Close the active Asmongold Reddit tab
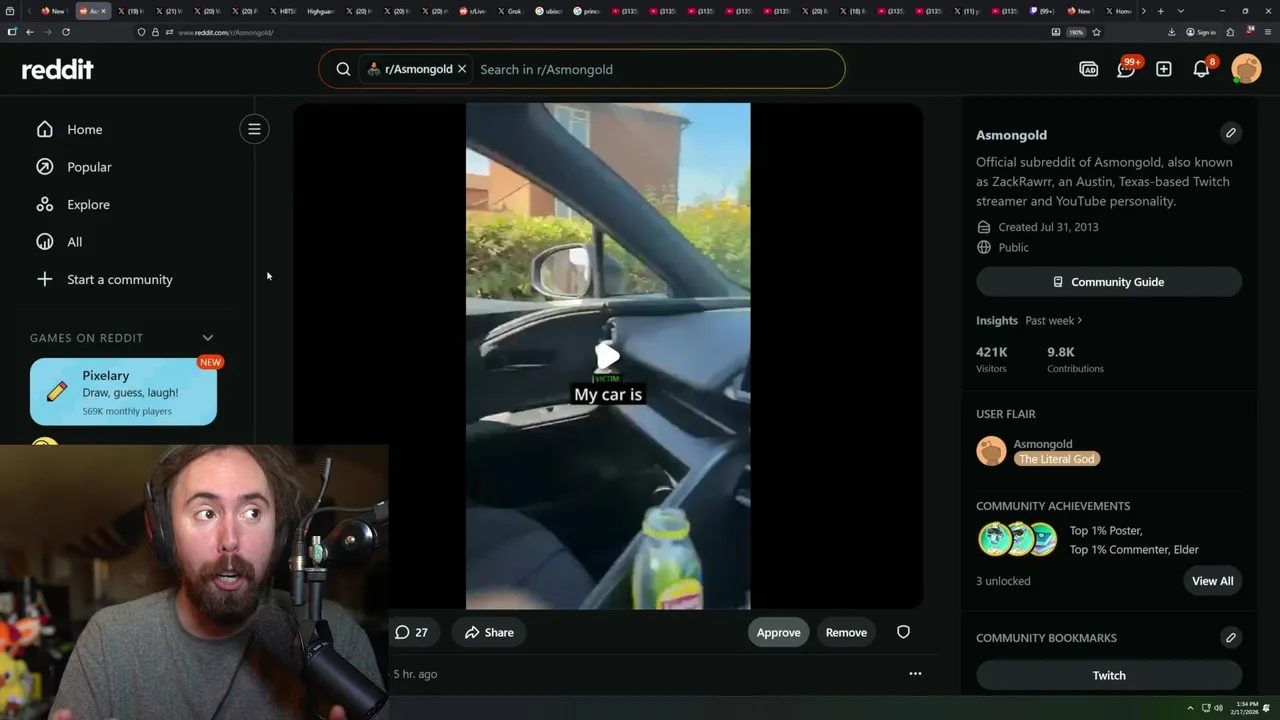 click(x=103, y=11)
